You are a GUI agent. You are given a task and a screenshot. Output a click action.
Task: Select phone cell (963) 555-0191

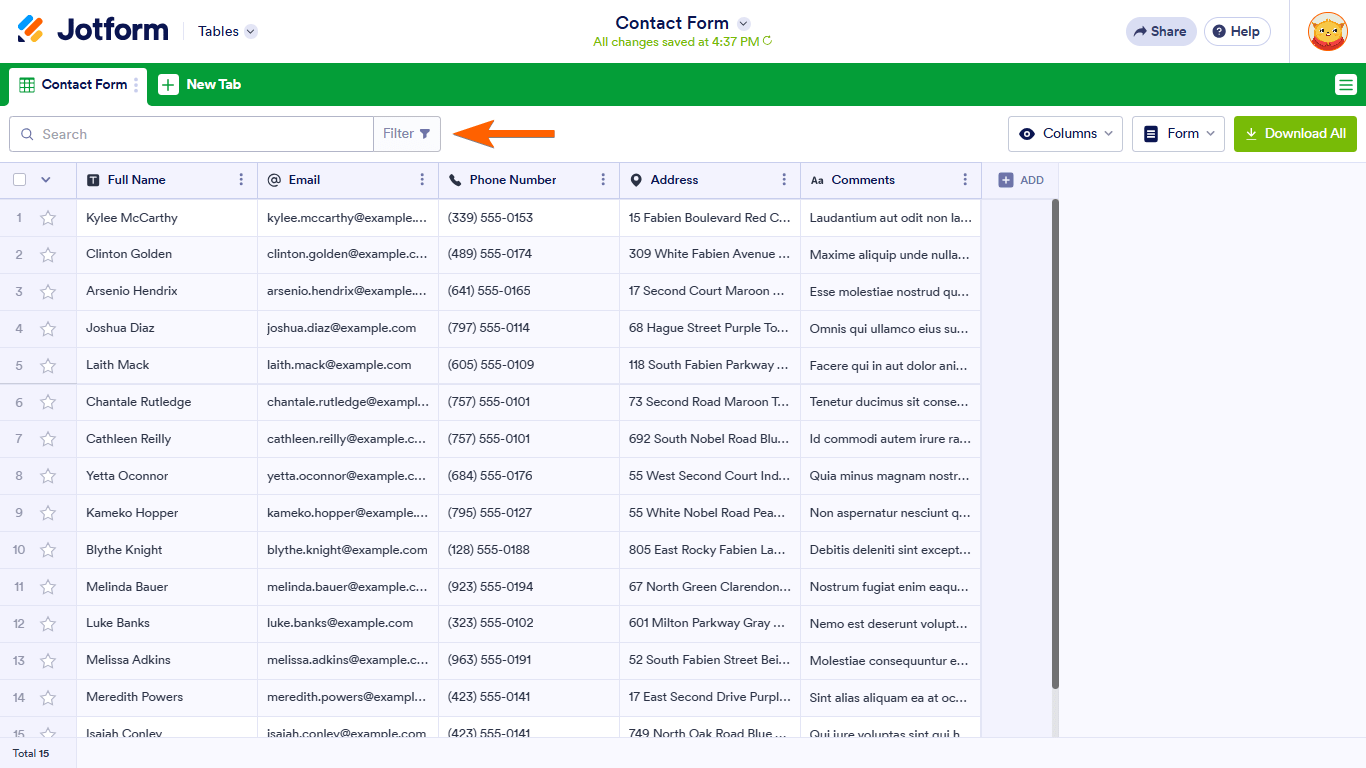[529, 660]
